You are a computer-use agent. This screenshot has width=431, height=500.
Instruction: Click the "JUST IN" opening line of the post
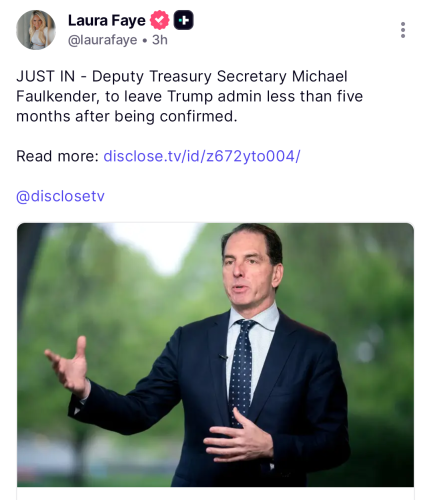pos(182,76)
